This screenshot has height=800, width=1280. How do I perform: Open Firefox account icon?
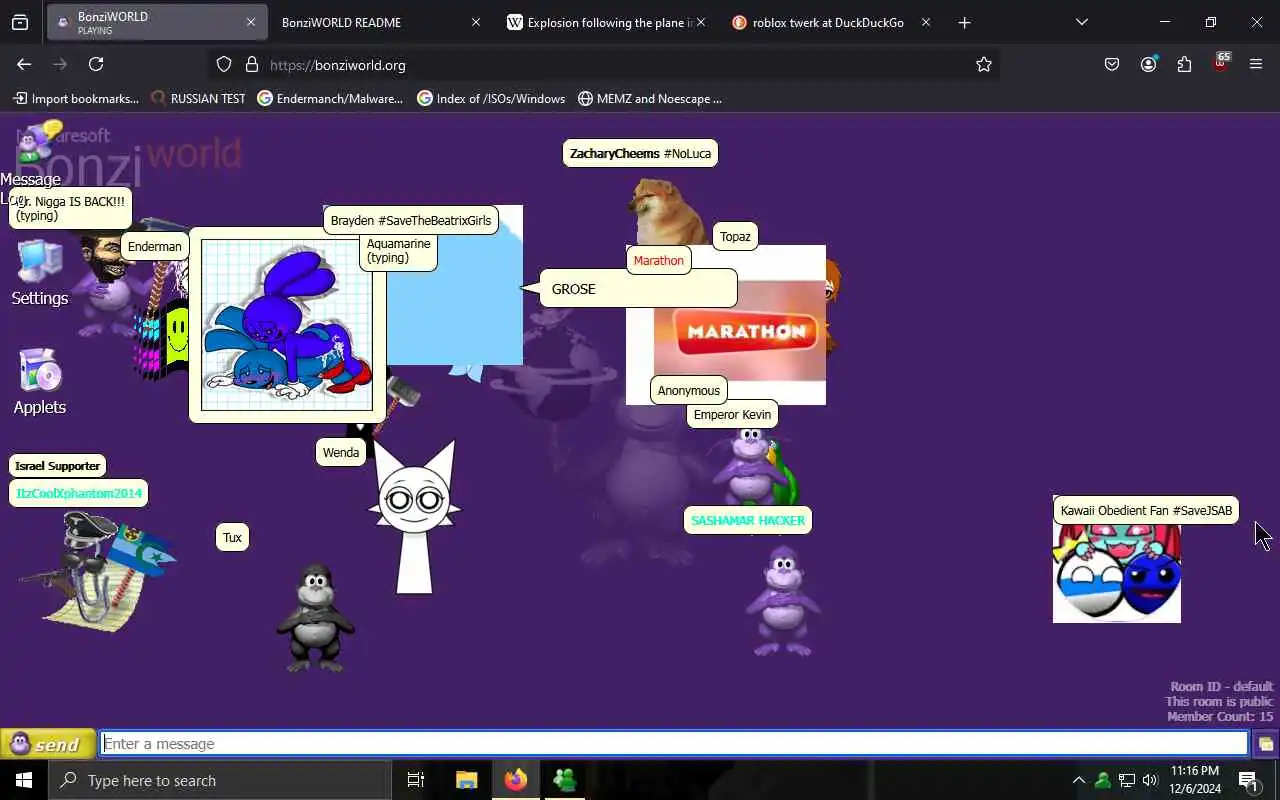(x=1148, y=64)
